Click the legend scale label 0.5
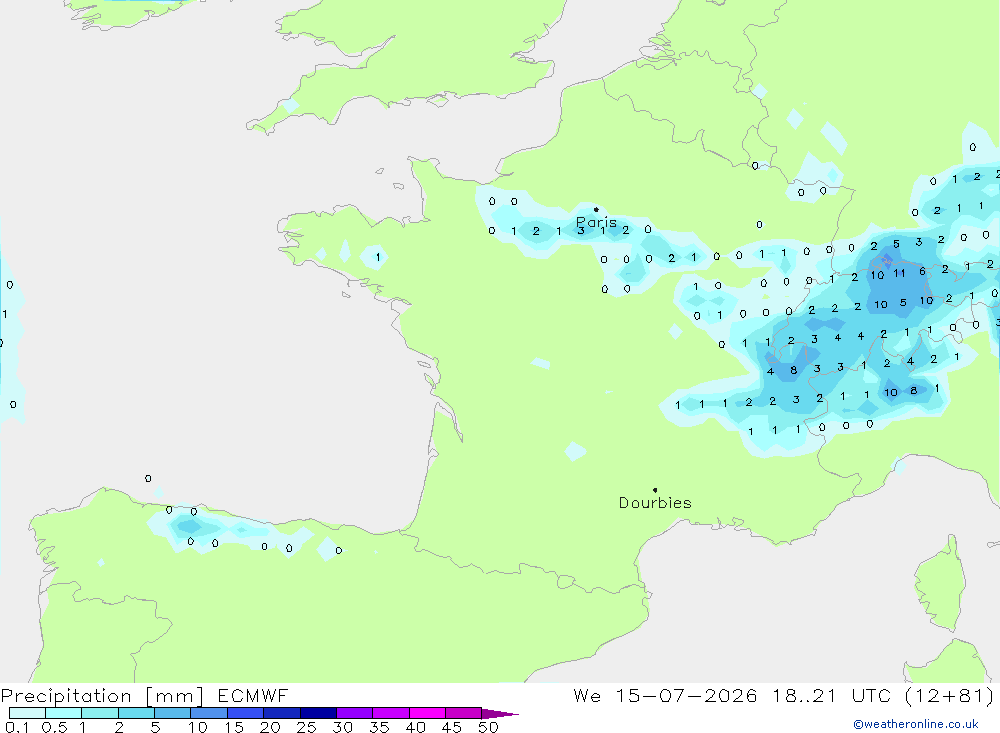Image resolution: width=1000 pixels, height=733 pixels. [x=54, y=727]
